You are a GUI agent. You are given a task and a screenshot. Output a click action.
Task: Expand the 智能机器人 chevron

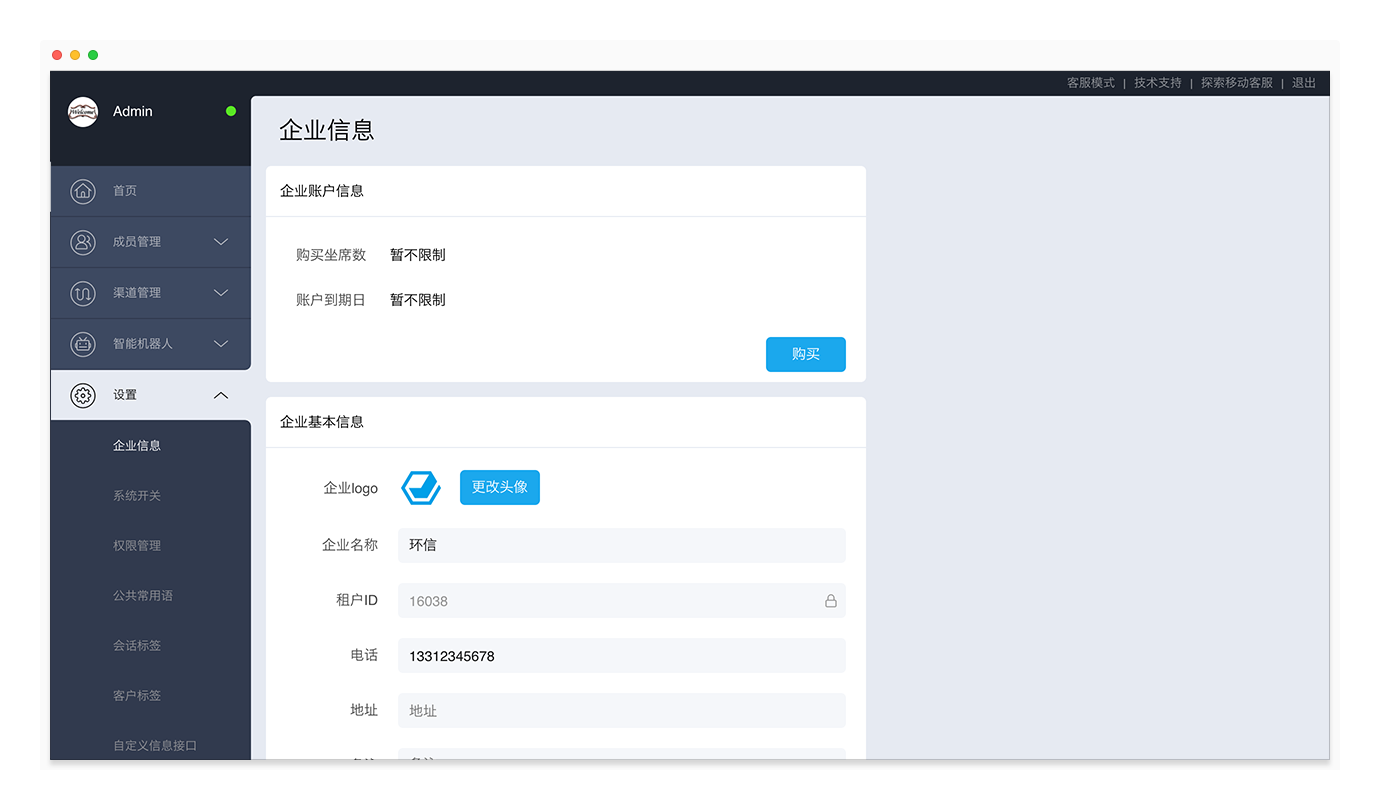(x=221, y=344)
